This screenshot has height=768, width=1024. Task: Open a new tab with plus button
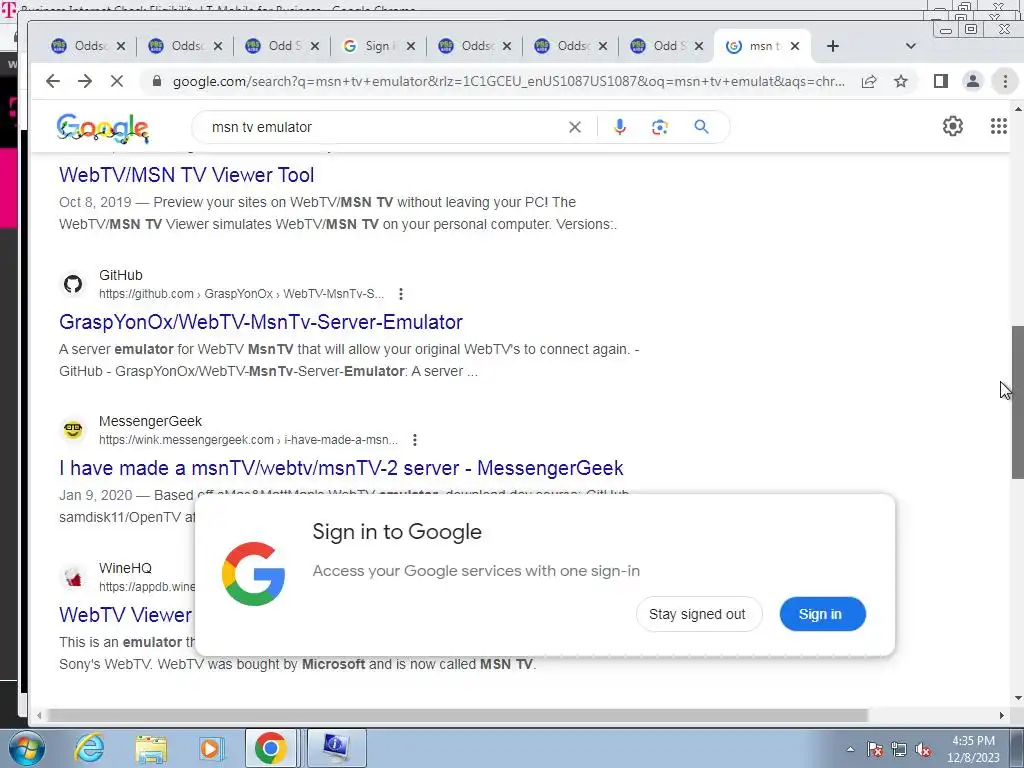coord(833,46)
